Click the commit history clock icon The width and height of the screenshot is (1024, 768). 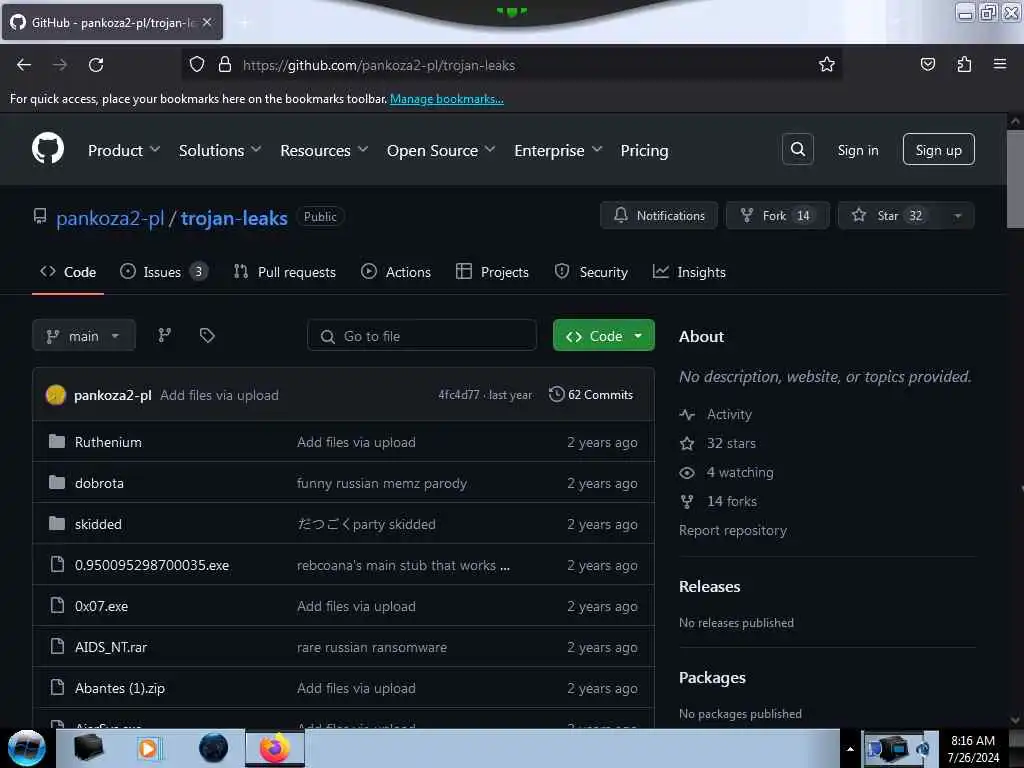click(x=556, y=394)
